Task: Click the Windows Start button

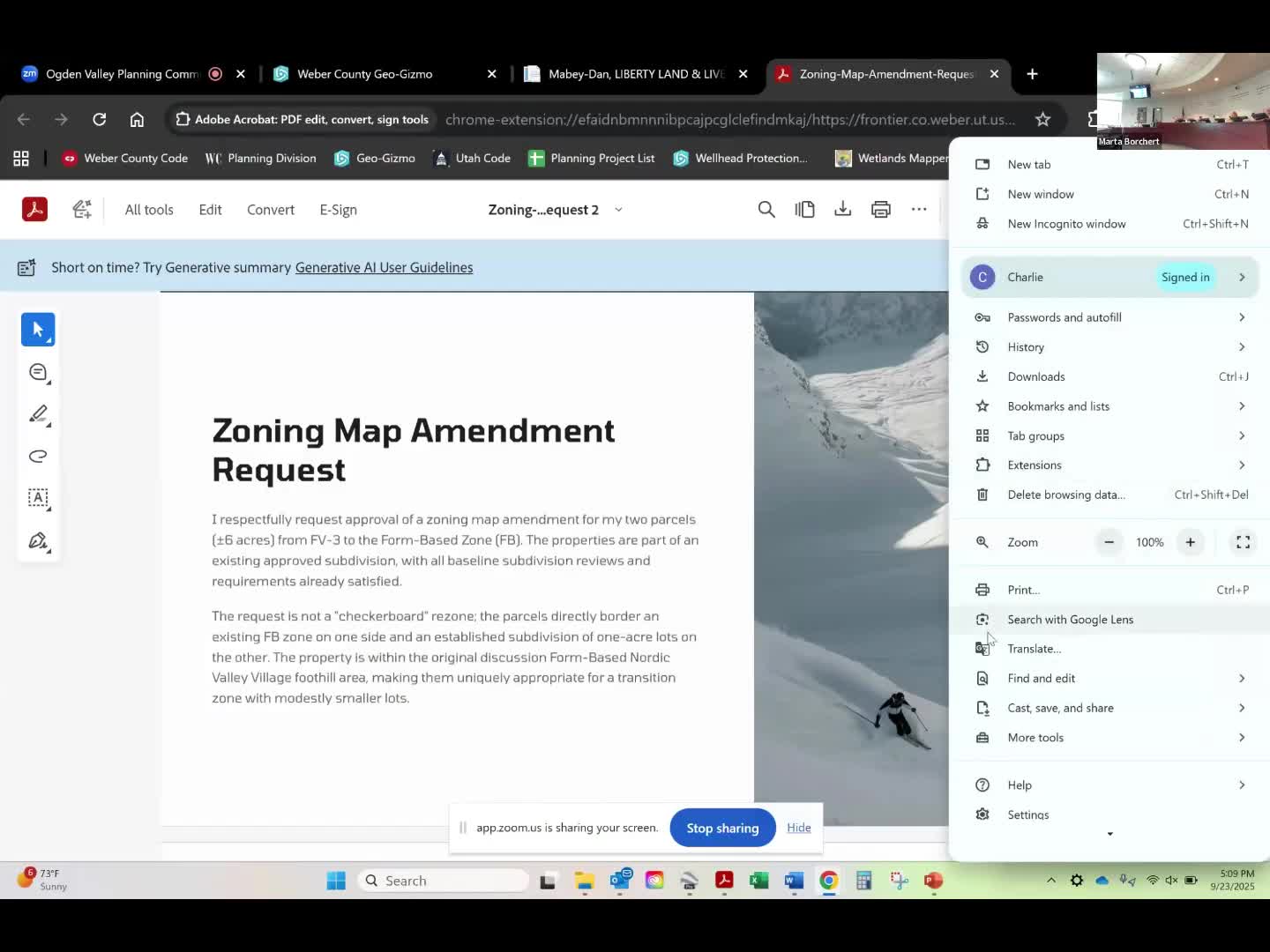Action: pyautogui.click(x=336, y=881)
